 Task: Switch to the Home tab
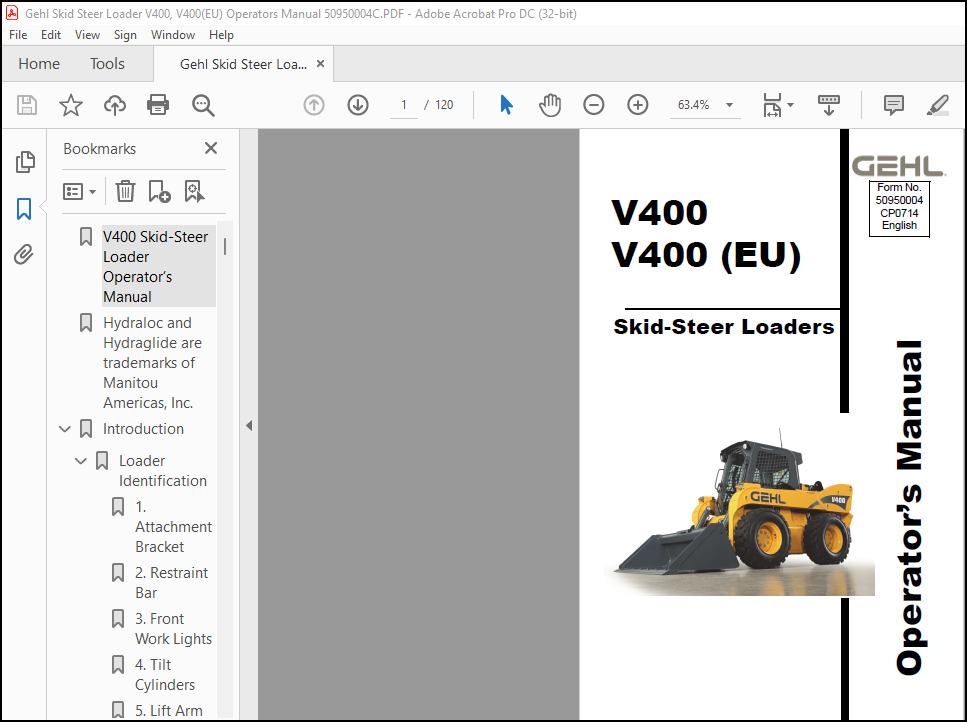[39, 64]
